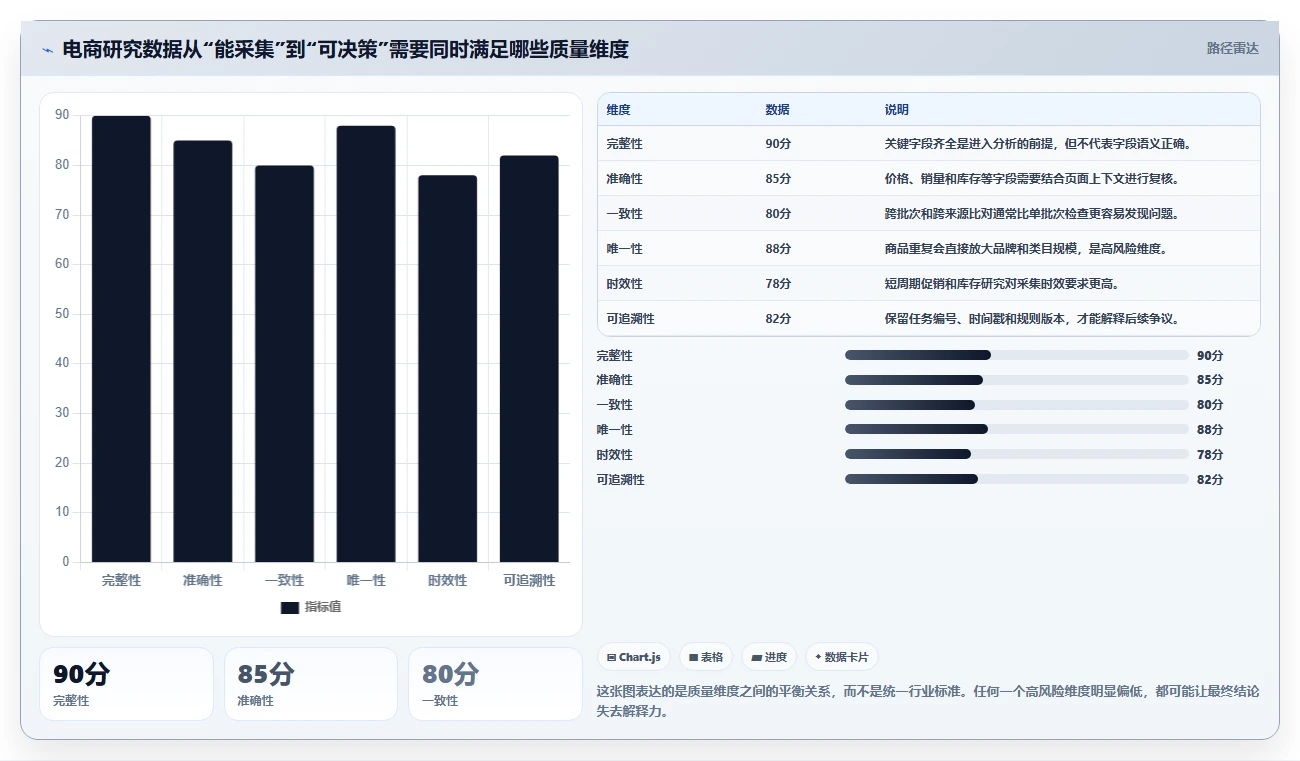Select the 时效性 table row name
The width and height of the screenshot is (1300, 761).
[624, 284]
